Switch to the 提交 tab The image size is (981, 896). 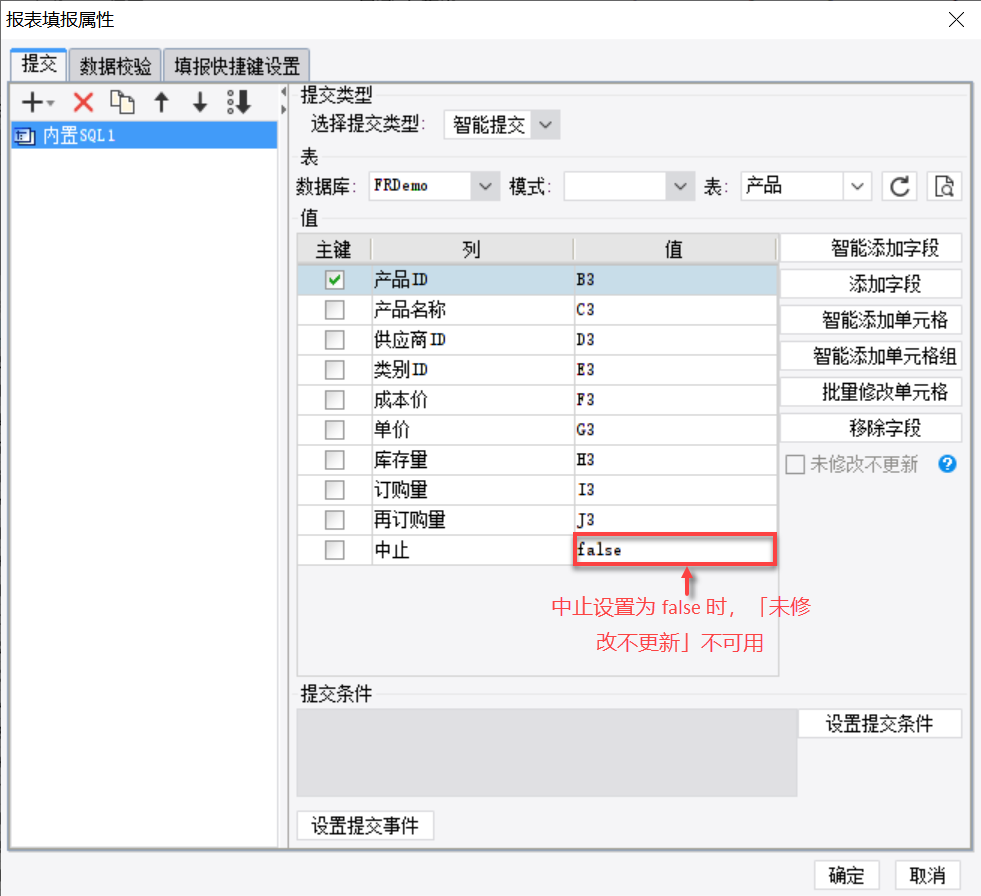click(x=39, y=64)
